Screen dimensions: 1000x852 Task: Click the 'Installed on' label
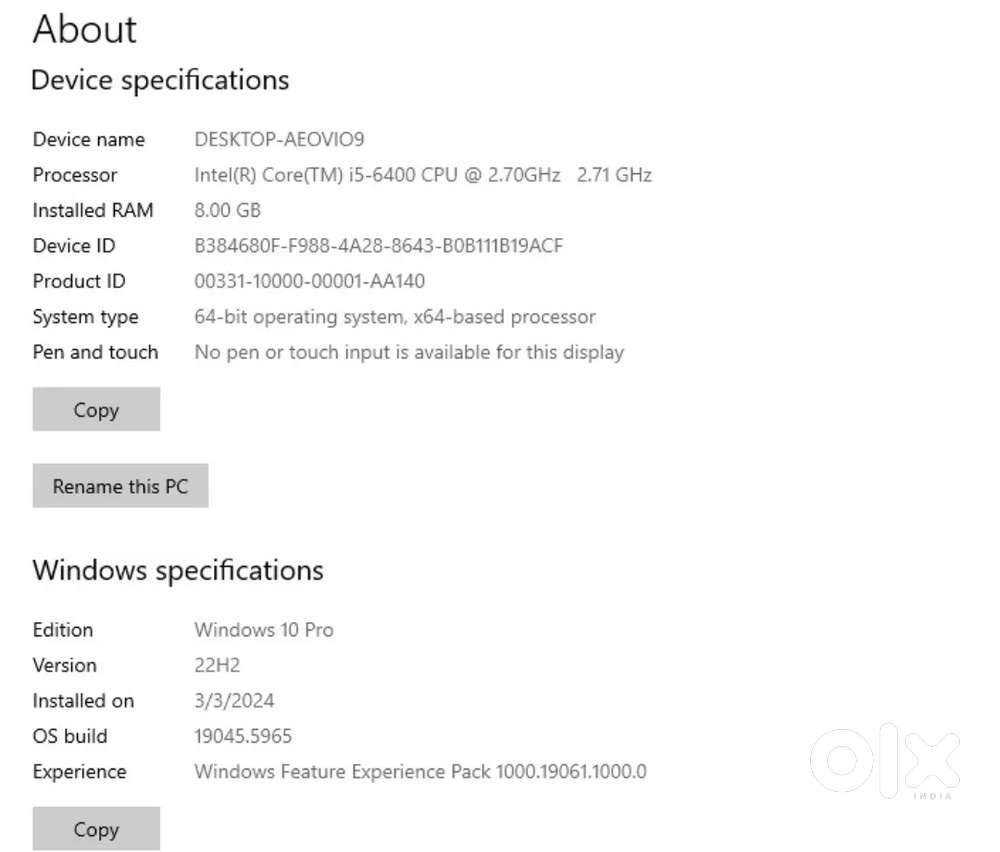(84, 701)
